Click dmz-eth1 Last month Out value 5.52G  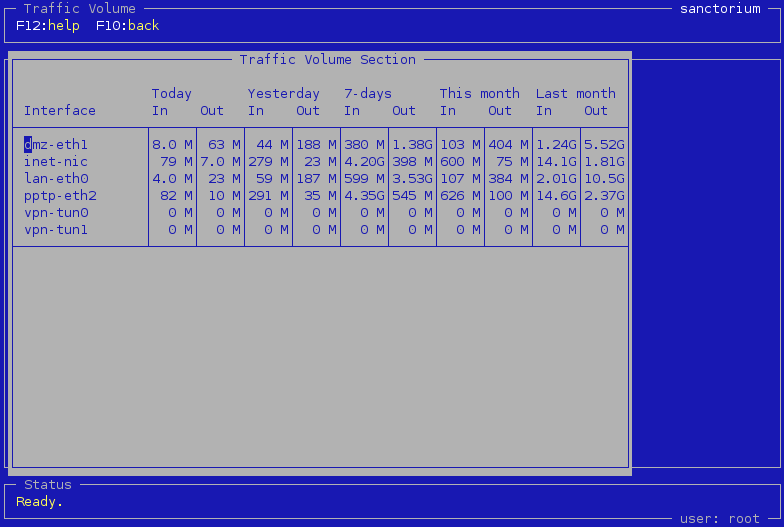pyautogui.click(x=604, y=145)
